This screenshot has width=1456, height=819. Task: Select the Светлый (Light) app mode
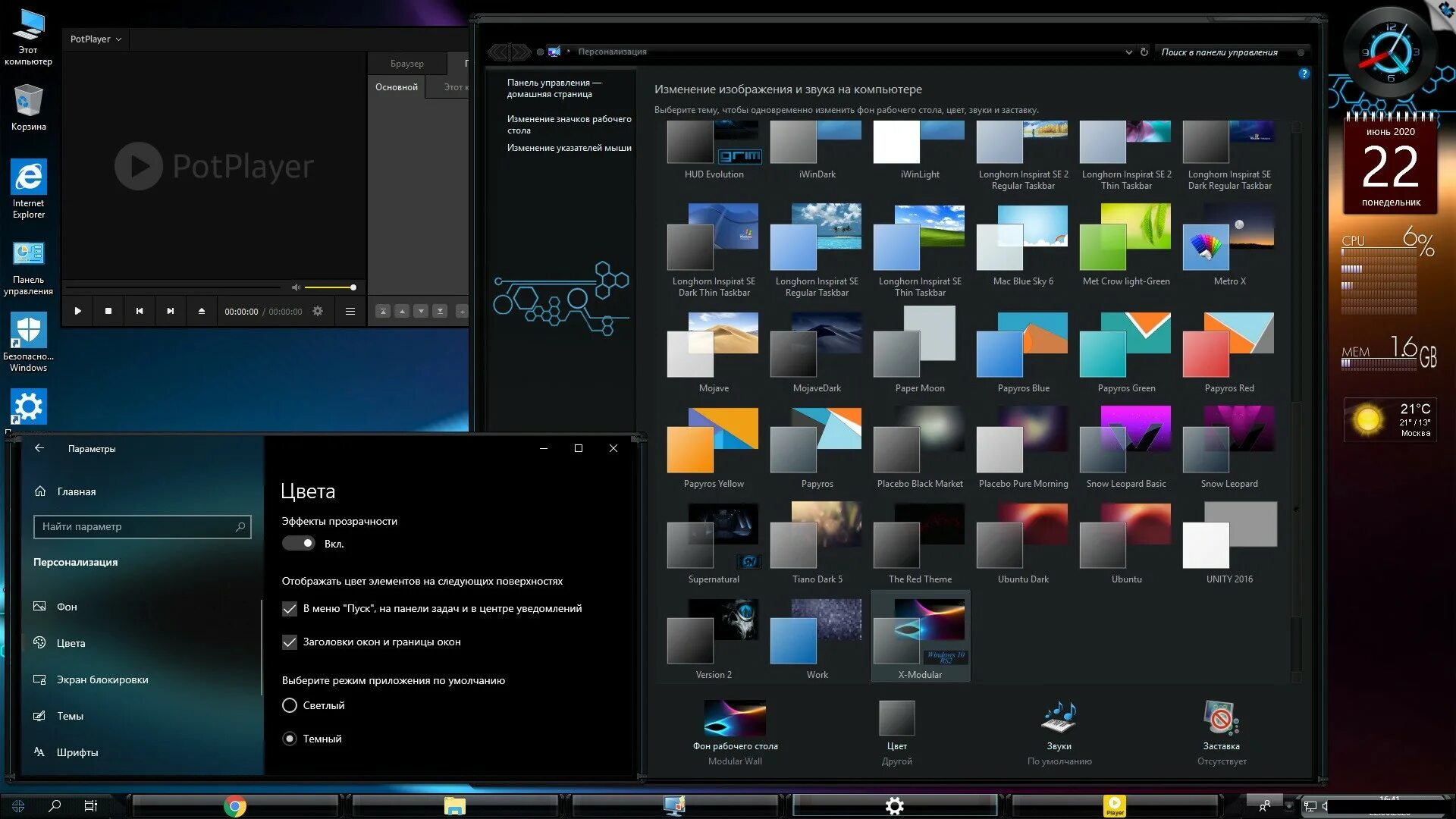(x=290, y=705)
